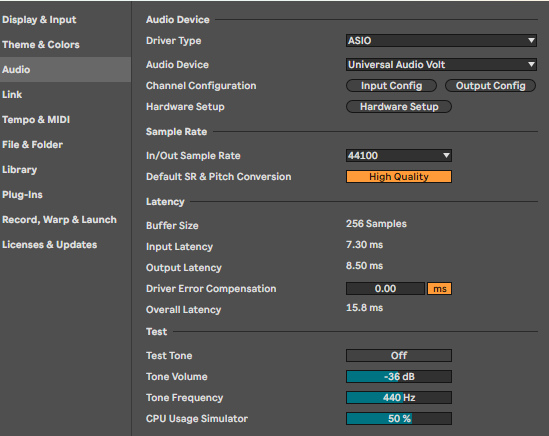This screenshot has height=436, width=549.
Task: Click the Driver Error Compensation value field
Action: pos(385,289)
